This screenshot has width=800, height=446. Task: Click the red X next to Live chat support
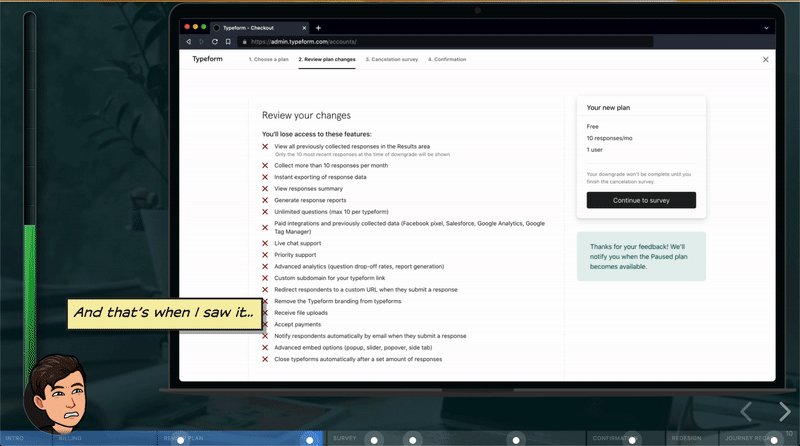pos(265,243)
